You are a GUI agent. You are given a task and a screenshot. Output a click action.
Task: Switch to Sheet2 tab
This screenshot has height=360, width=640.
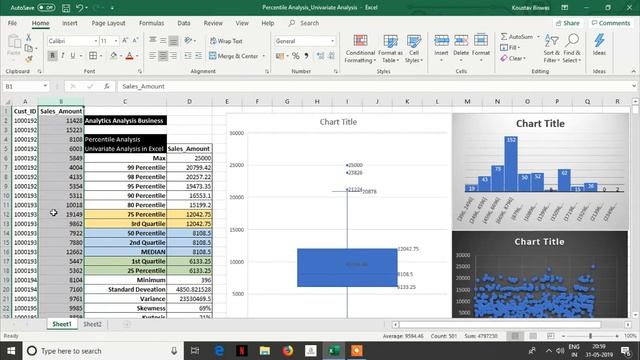(92, 324)
